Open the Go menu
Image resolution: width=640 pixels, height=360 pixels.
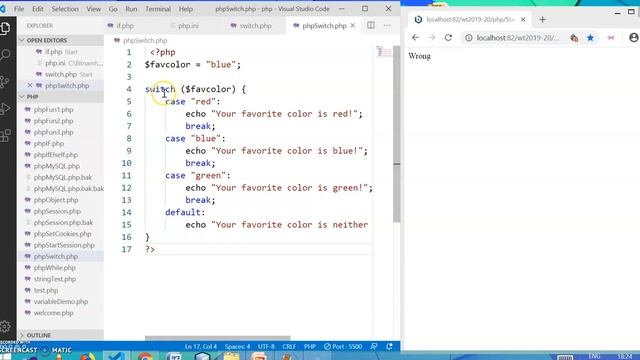pos(113,9)
